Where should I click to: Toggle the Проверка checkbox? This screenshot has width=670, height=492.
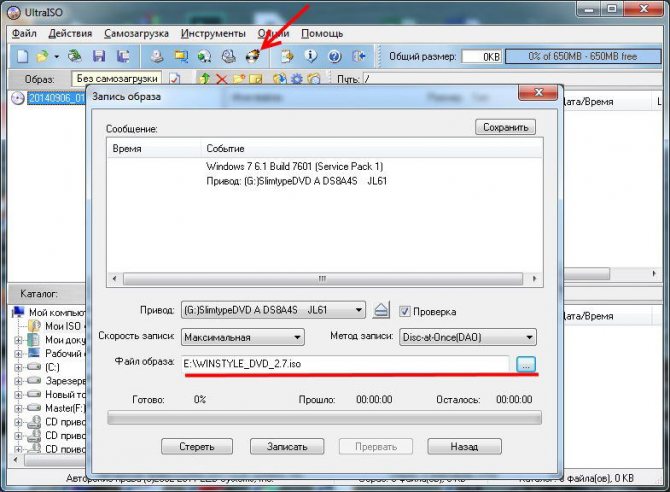point(404,311)
